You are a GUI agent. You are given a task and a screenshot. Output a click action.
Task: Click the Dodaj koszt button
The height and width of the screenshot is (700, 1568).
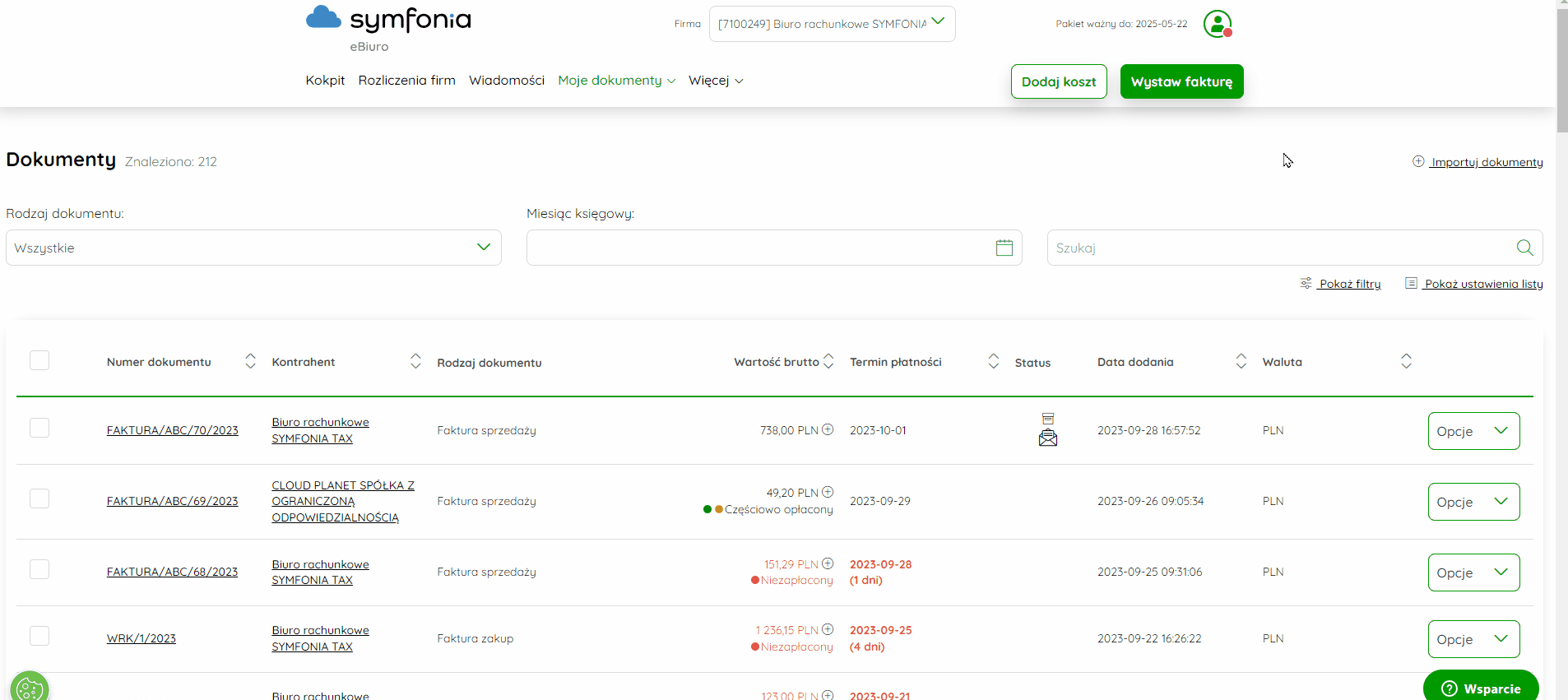click(1059, 81)
